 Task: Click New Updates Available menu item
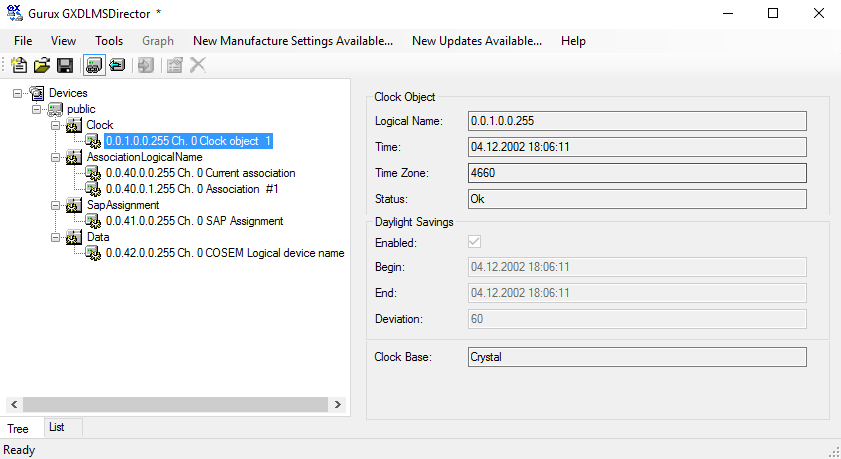point(477,41)
